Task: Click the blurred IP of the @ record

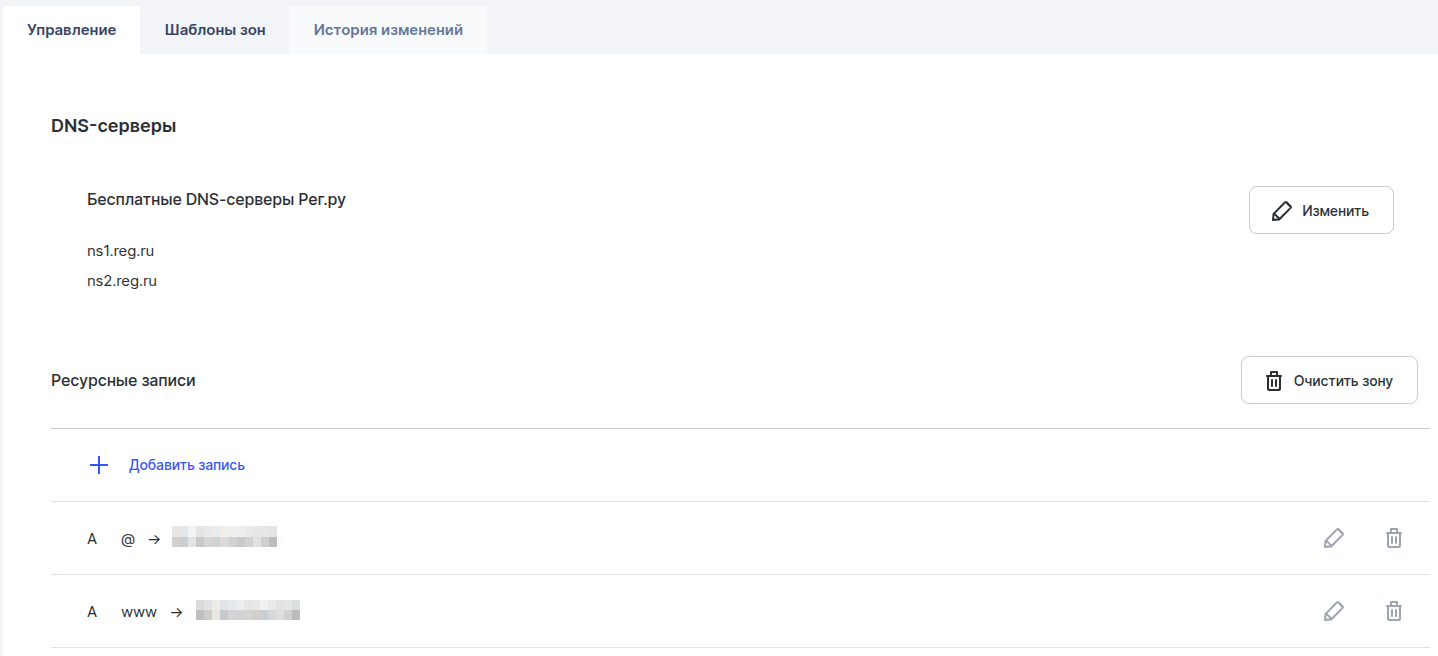Action: click(224, 539)
